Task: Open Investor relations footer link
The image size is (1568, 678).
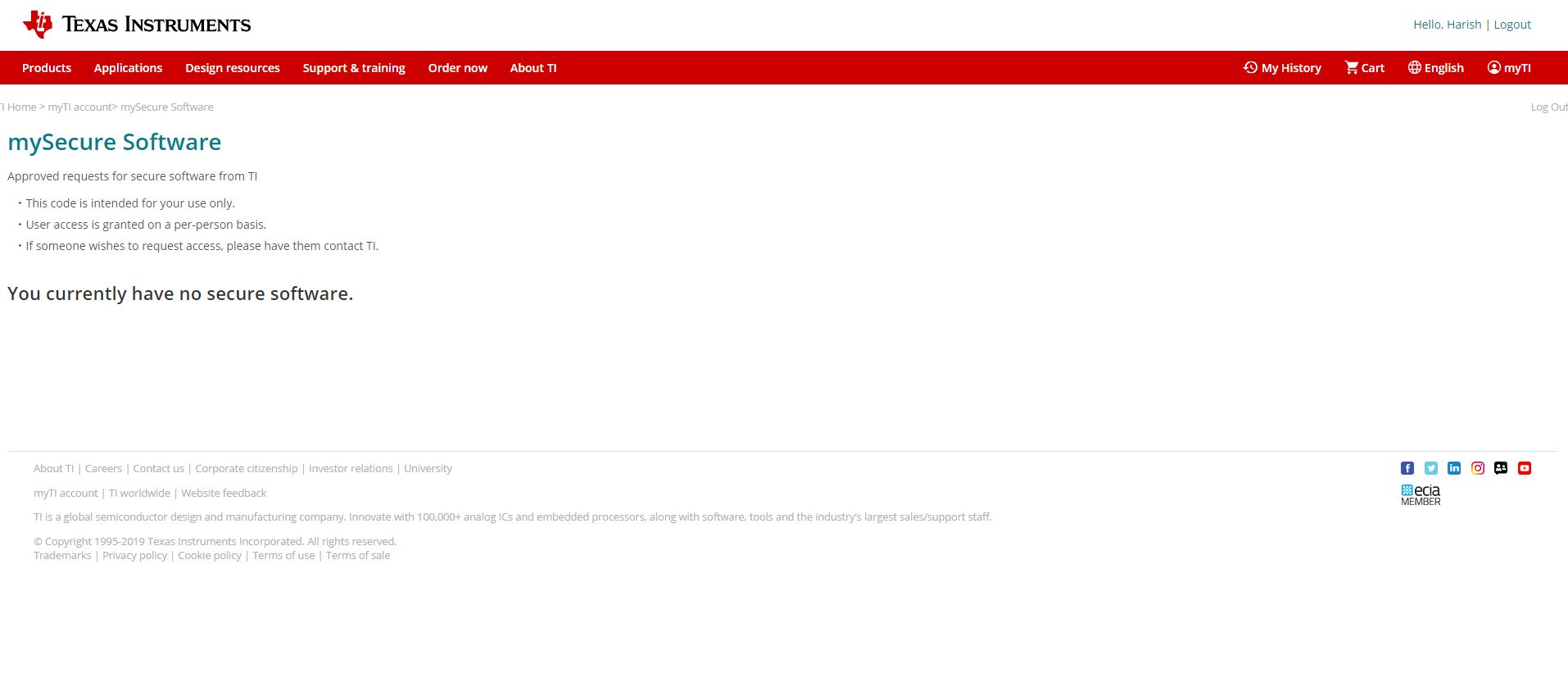Action: (x=351, y=469)
